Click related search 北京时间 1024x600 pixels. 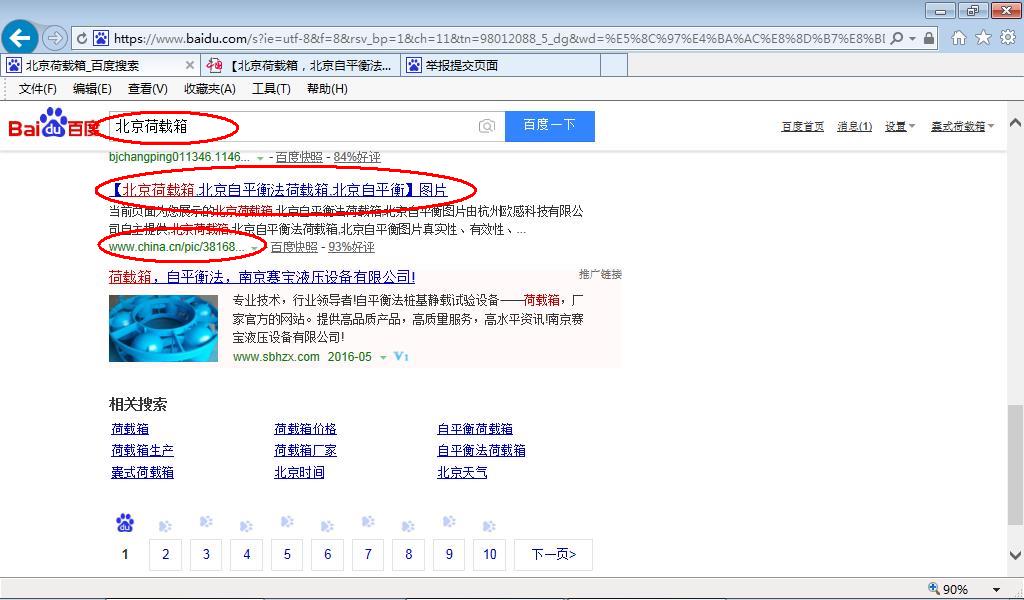click(299, 472)
